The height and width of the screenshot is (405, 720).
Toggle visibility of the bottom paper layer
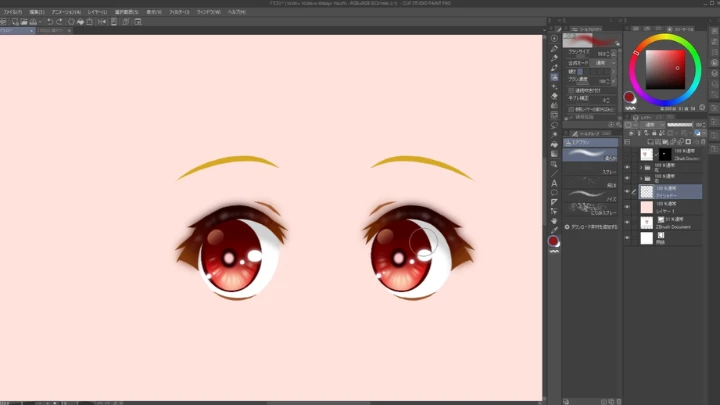pos(627,238)
